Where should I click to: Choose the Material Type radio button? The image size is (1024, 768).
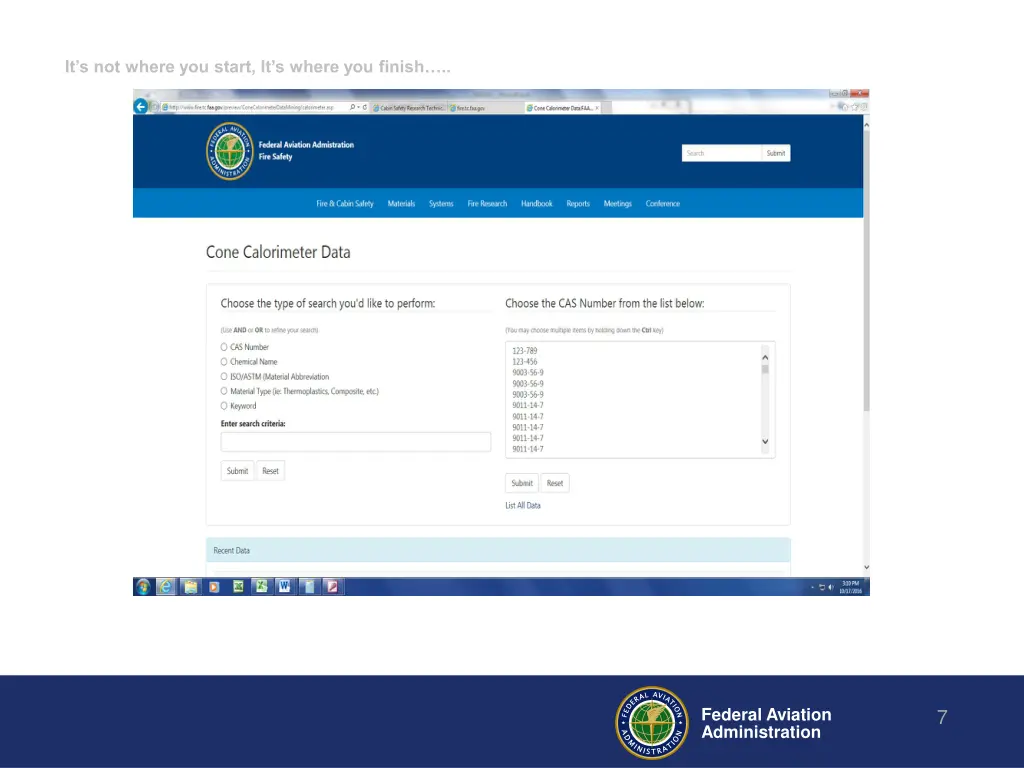224,391
